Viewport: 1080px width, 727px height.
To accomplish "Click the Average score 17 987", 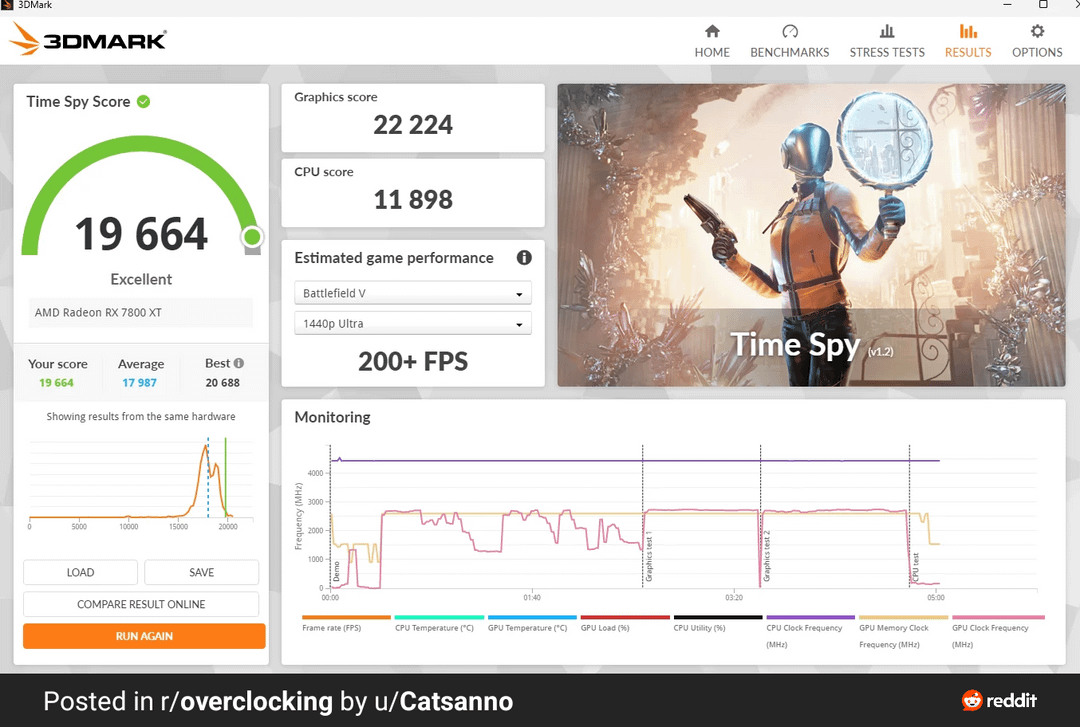I will click(x=139, y=382).
